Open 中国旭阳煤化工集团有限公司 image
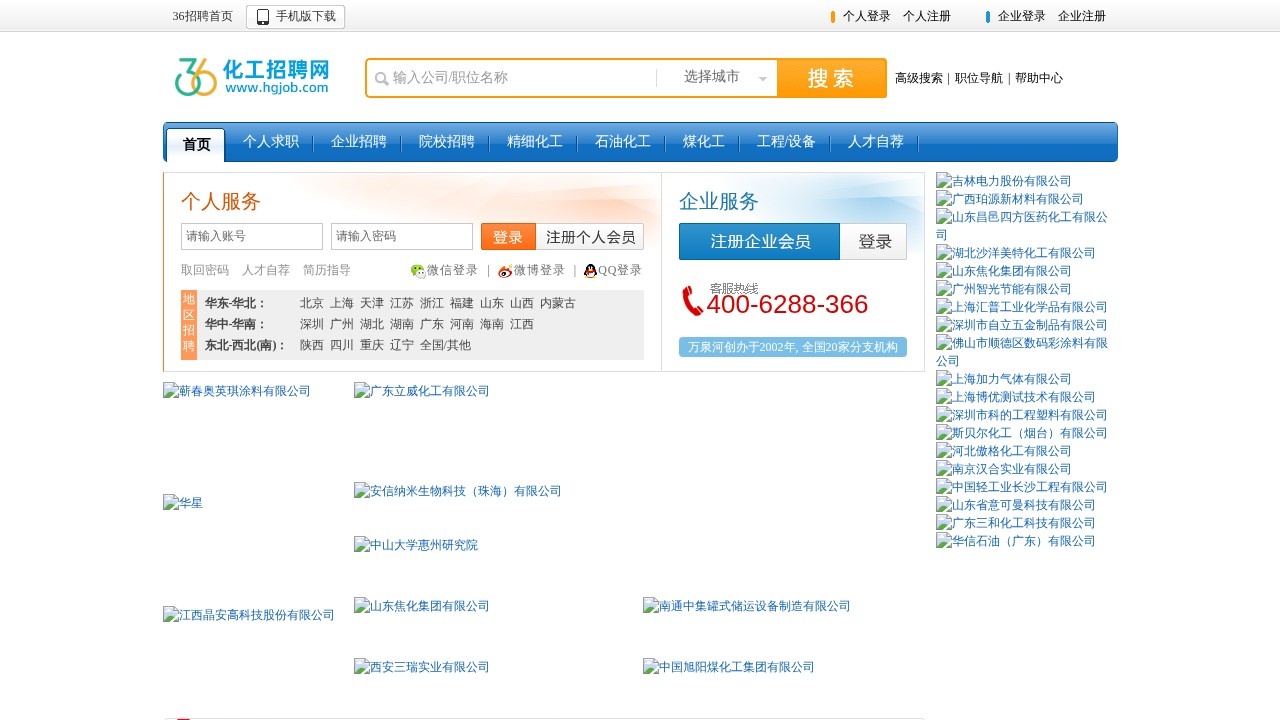The height and width of the screenshot is (720, 1280). click(x=729, y=667)
